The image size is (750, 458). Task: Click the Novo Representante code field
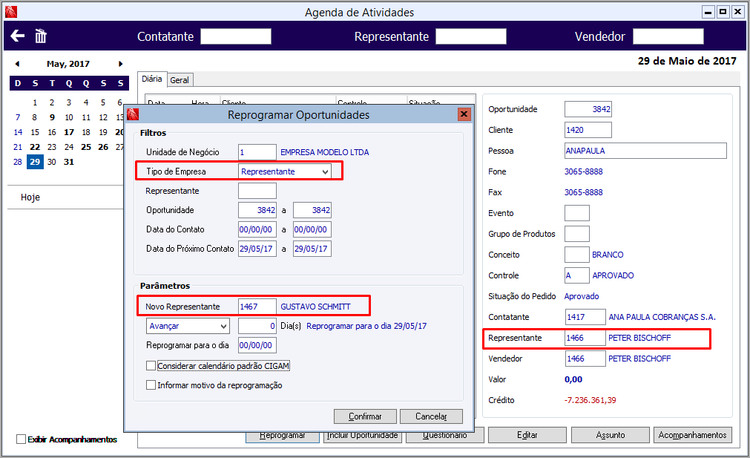click(257, 306)
